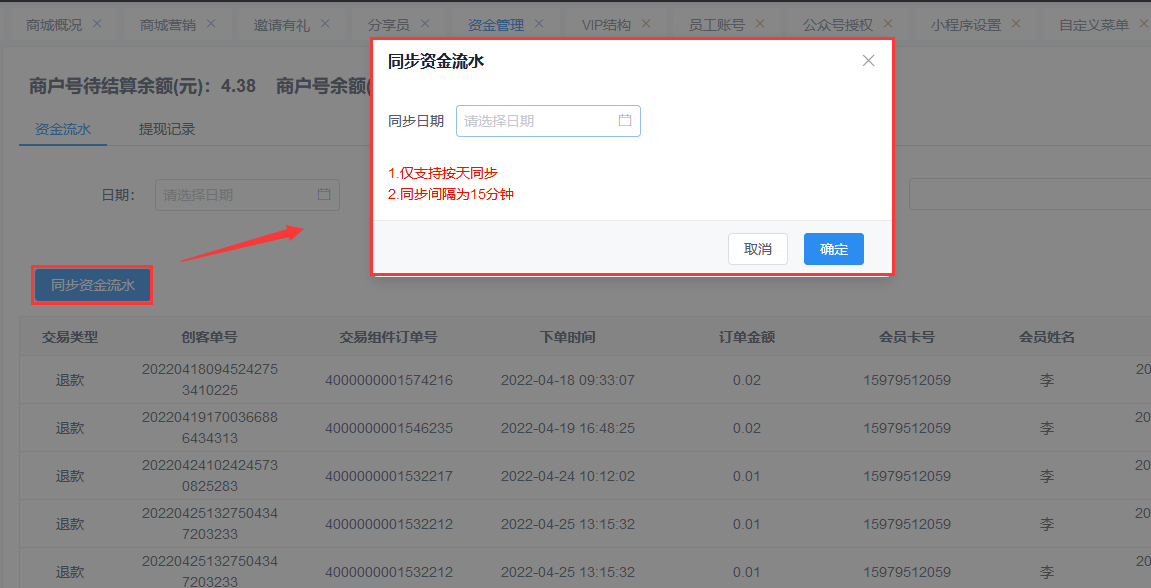Click 退款 in the 2022-04-18 row
The width and height of the screenshot is (1151, 588).
point(70,380)
